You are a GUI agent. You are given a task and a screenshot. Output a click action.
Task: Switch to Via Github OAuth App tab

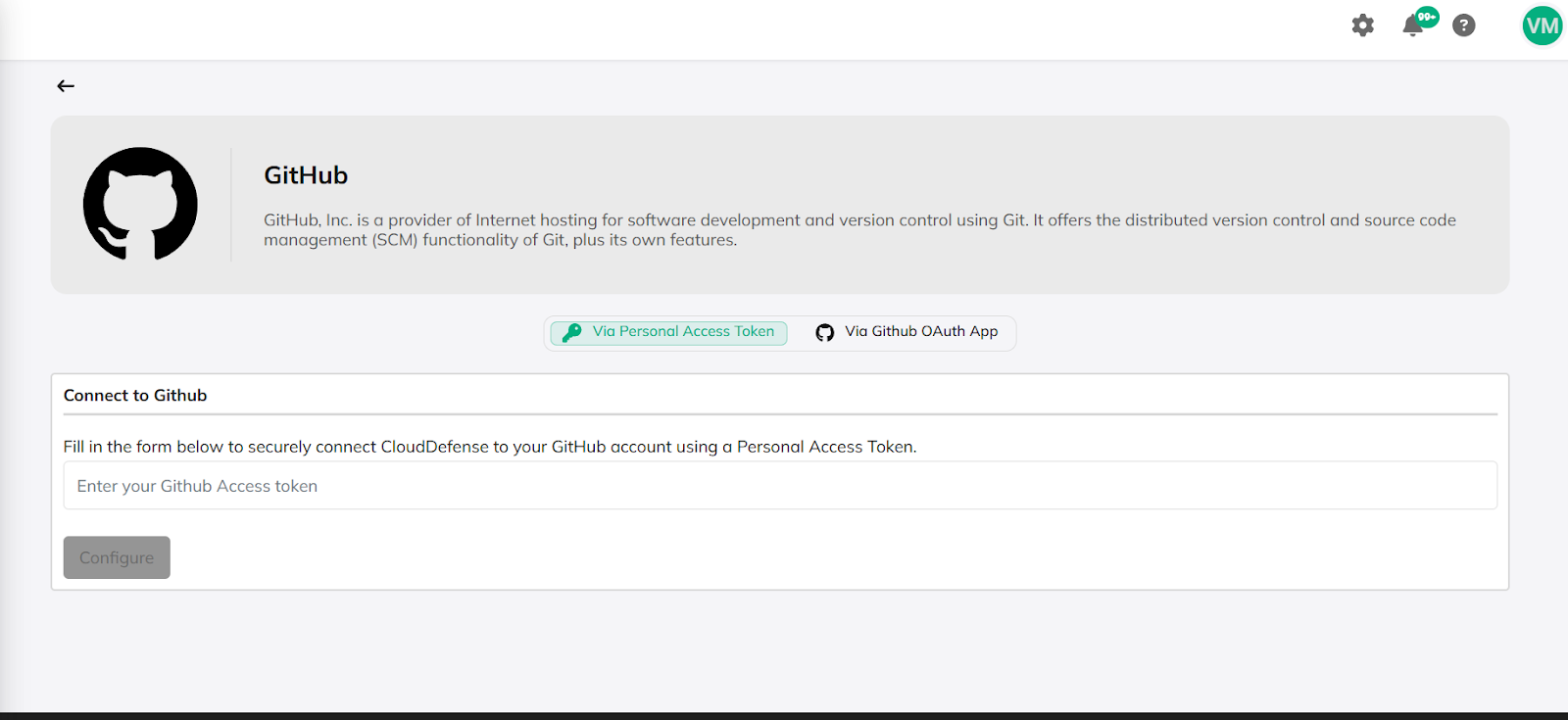(906, 332)
